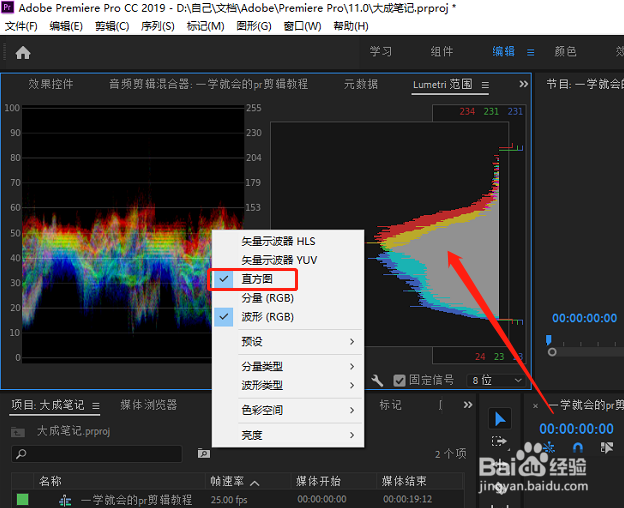Open 图形(G) menu
Screen dimensions: 624x508
click(254, 26)
